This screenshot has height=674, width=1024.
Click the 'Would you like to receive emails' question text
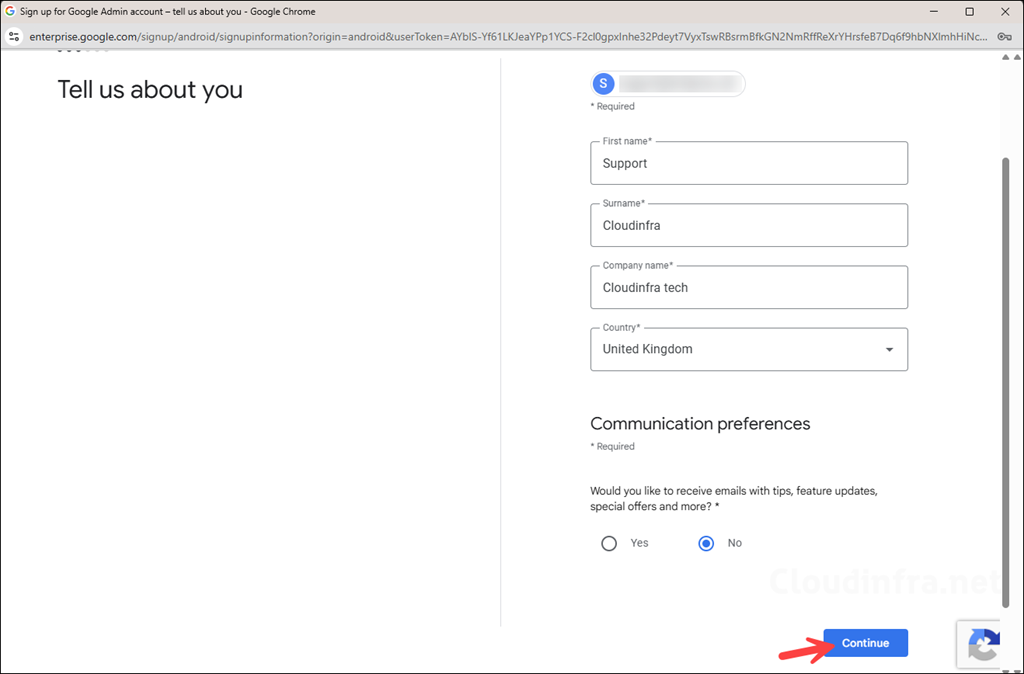[x=734, y=498]
